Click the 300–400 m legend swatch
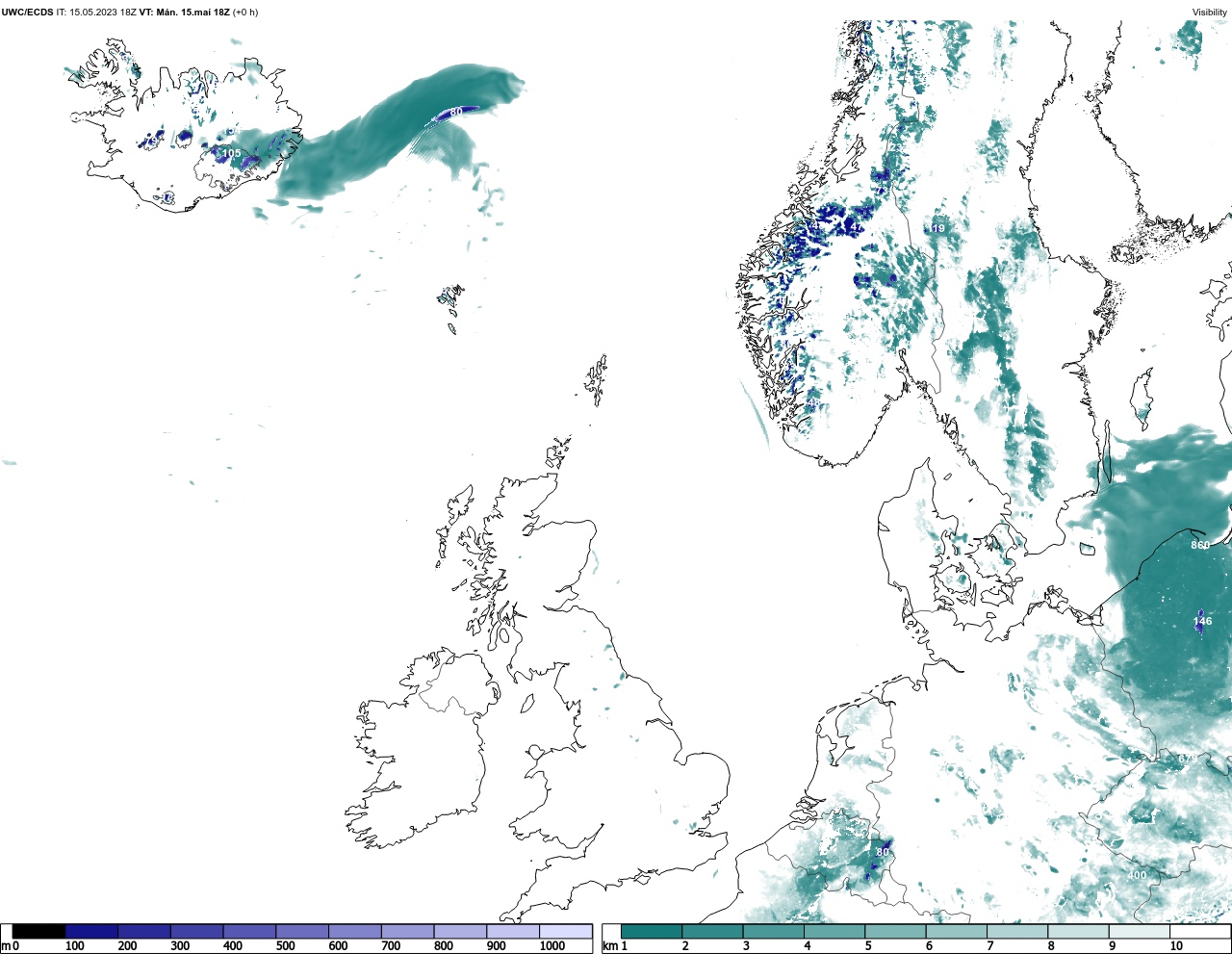1232x954 pixels. pos(197,931)
